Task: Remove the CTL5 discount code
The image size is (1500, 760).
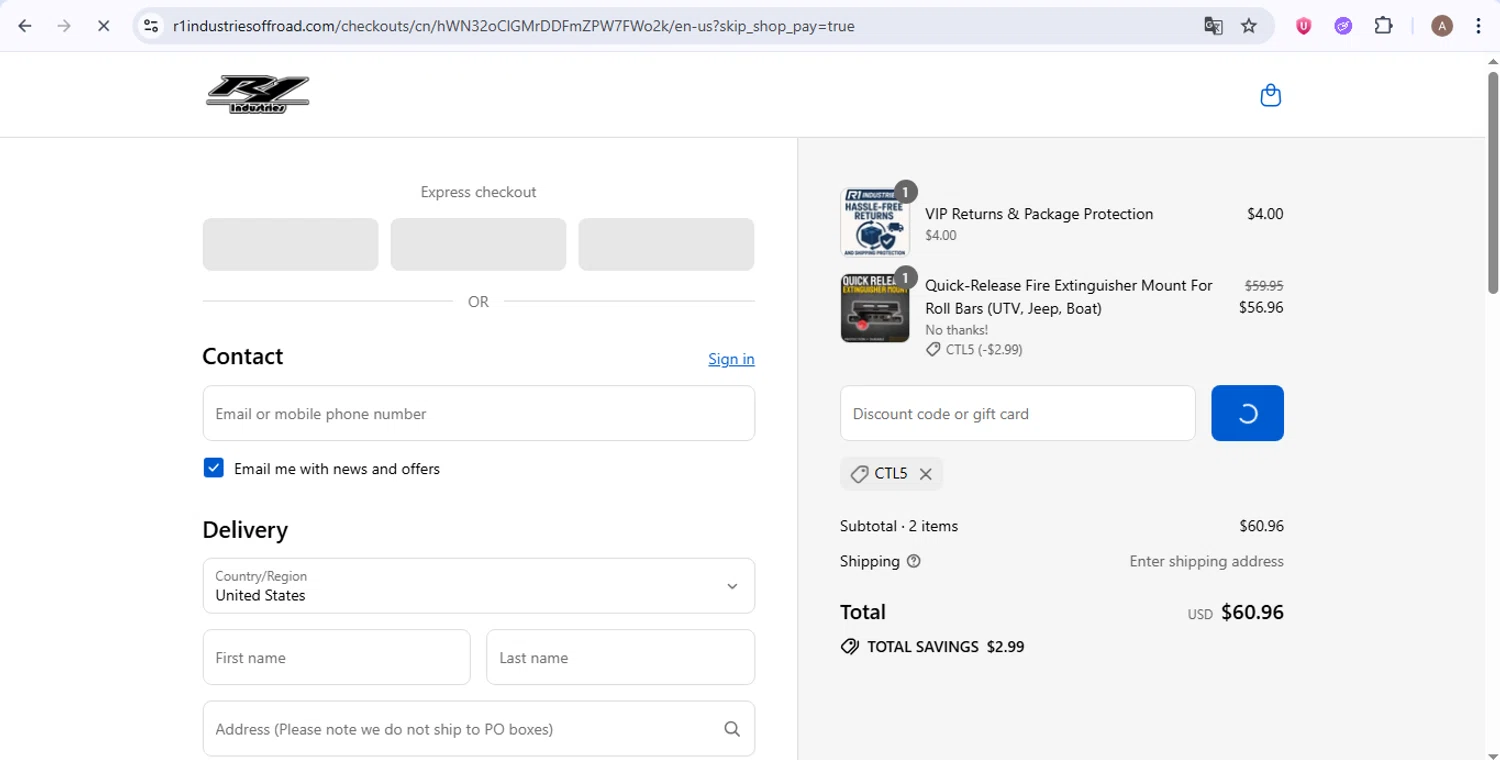Action: [x=926, y=474]
